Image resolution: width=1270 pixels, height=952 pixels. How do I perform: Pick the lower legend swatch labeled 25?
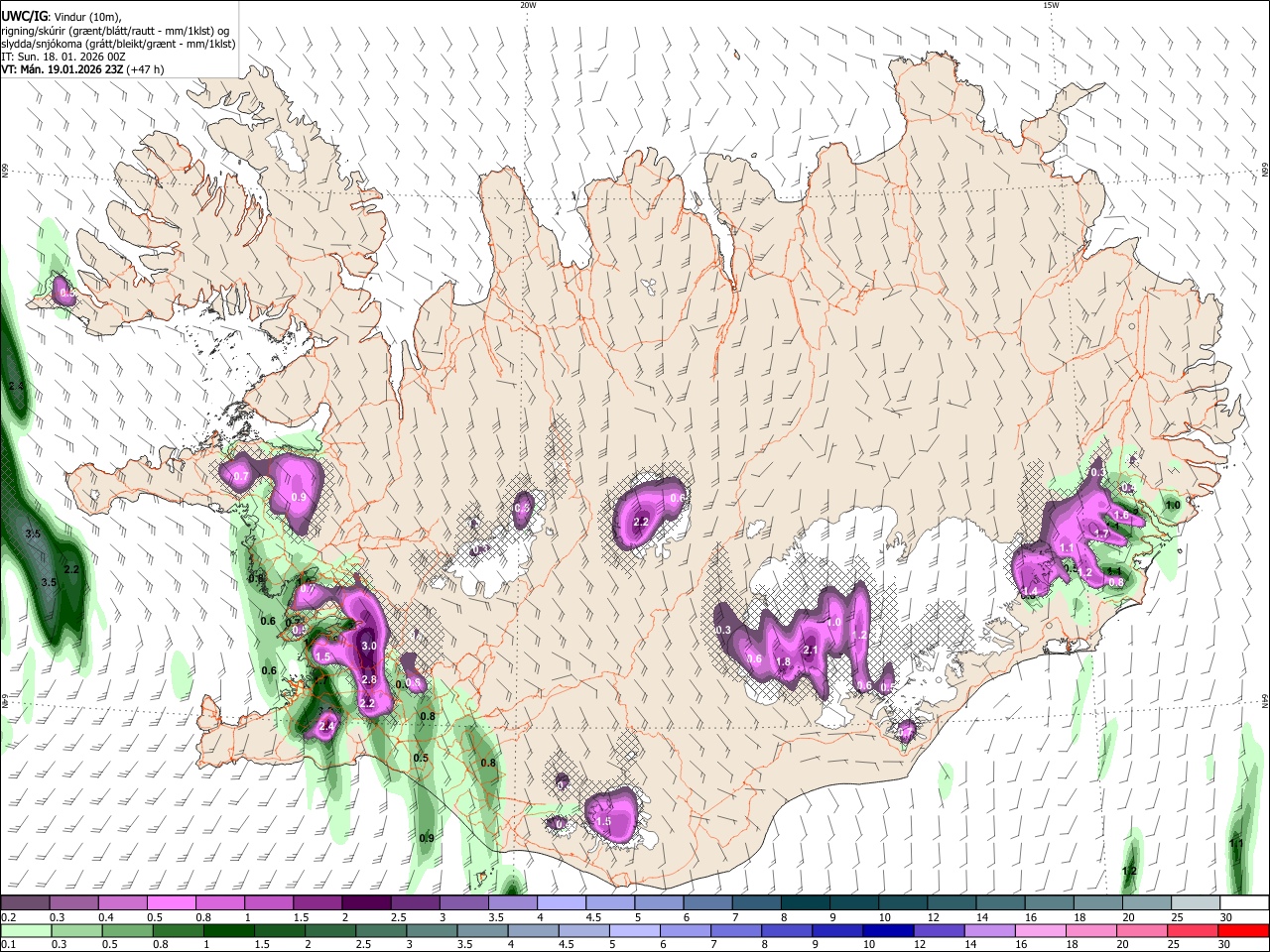point(1192,930)
